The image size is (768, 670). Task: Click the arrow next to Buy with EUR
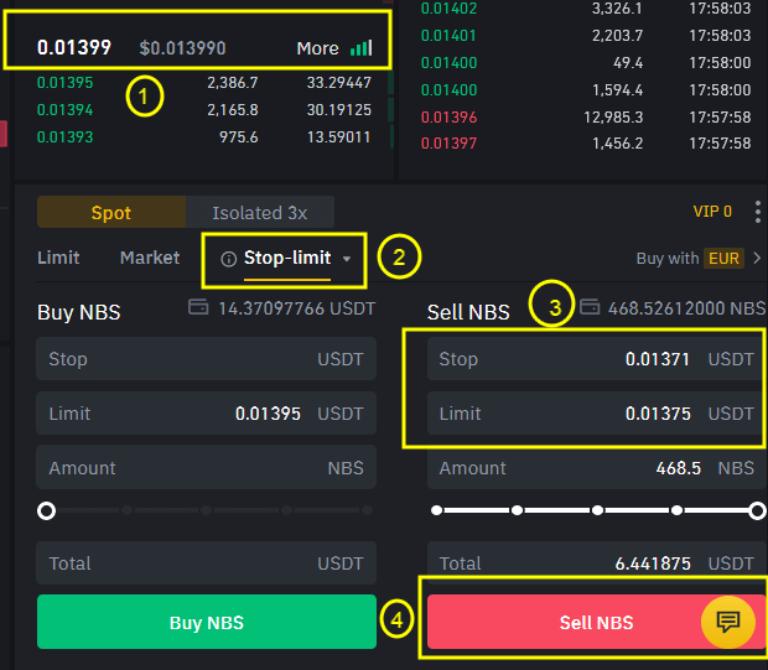[757, 258]
